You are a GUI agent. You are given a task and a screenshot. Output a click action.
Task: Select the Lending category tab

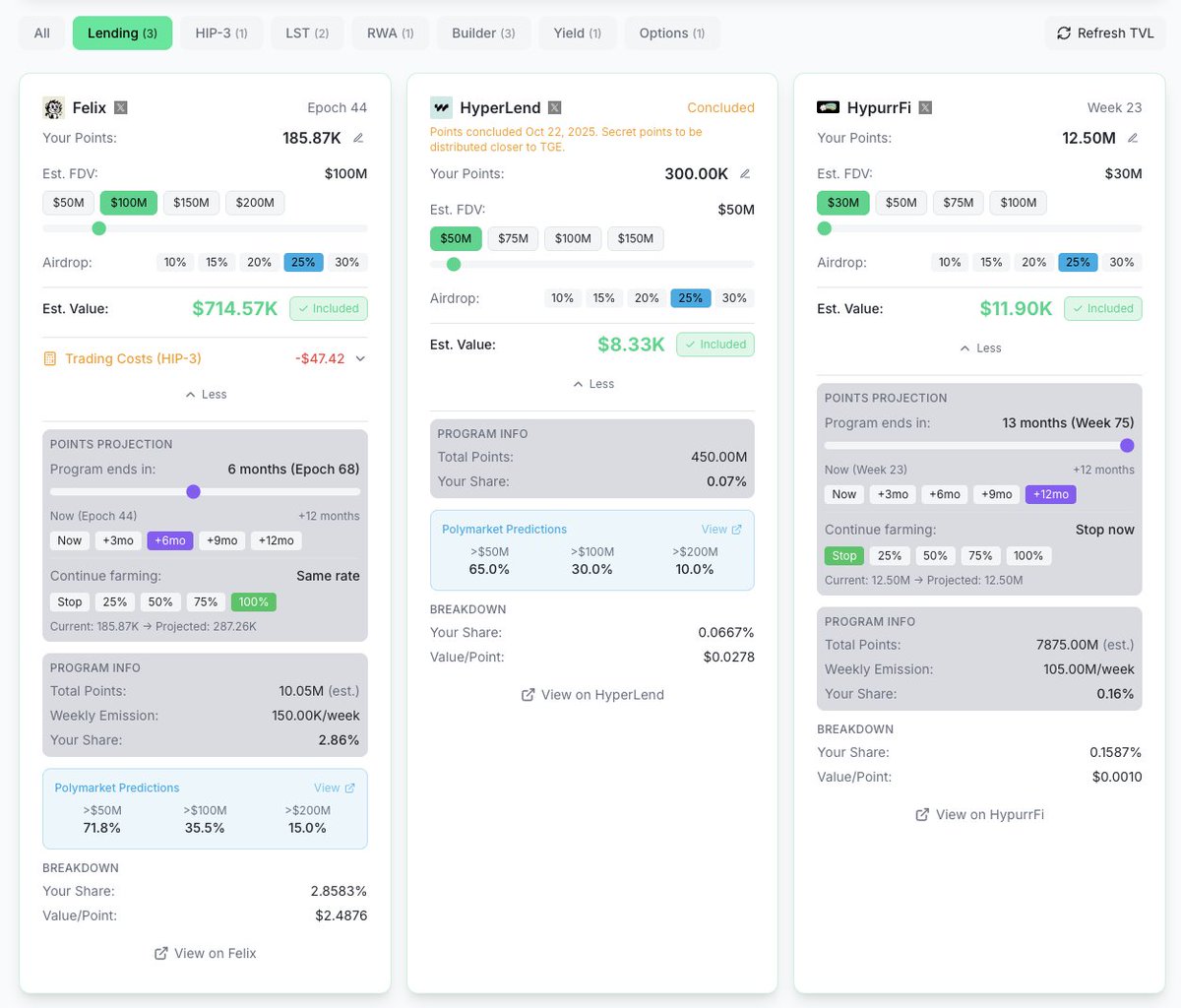point(122,32)
